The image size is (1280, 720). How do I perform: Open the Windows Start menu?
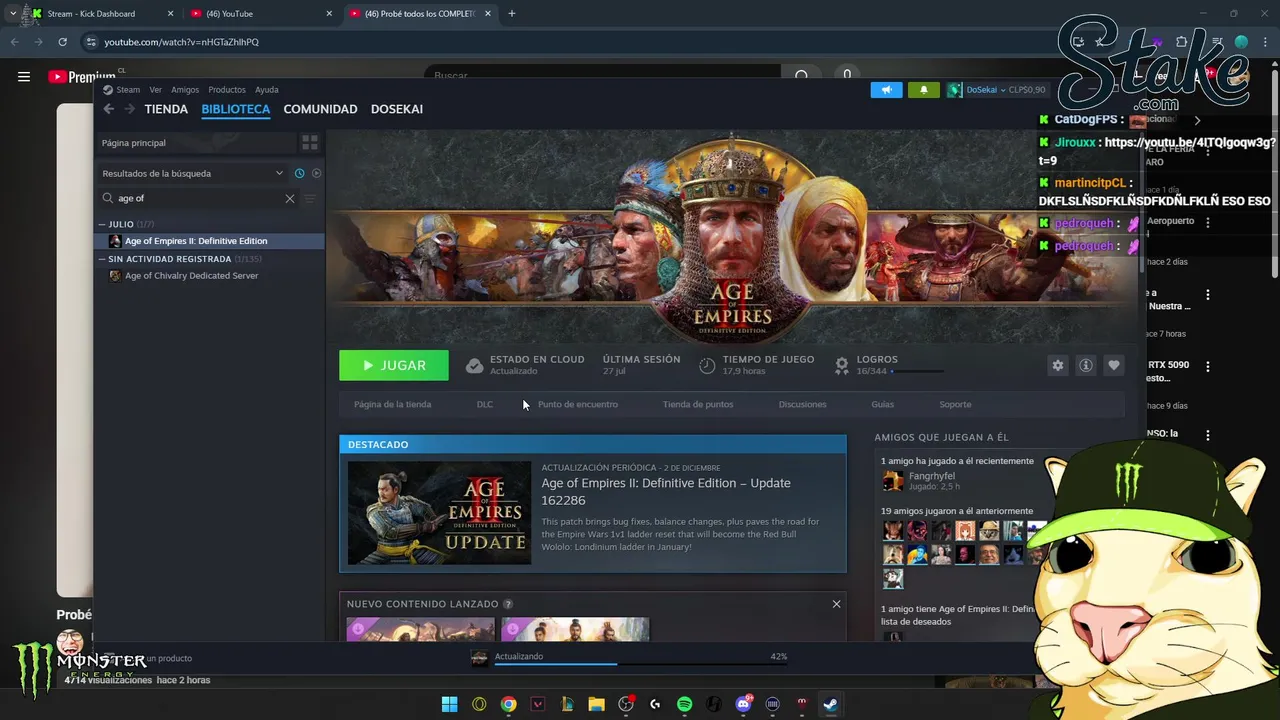click(x=450, y=704)
